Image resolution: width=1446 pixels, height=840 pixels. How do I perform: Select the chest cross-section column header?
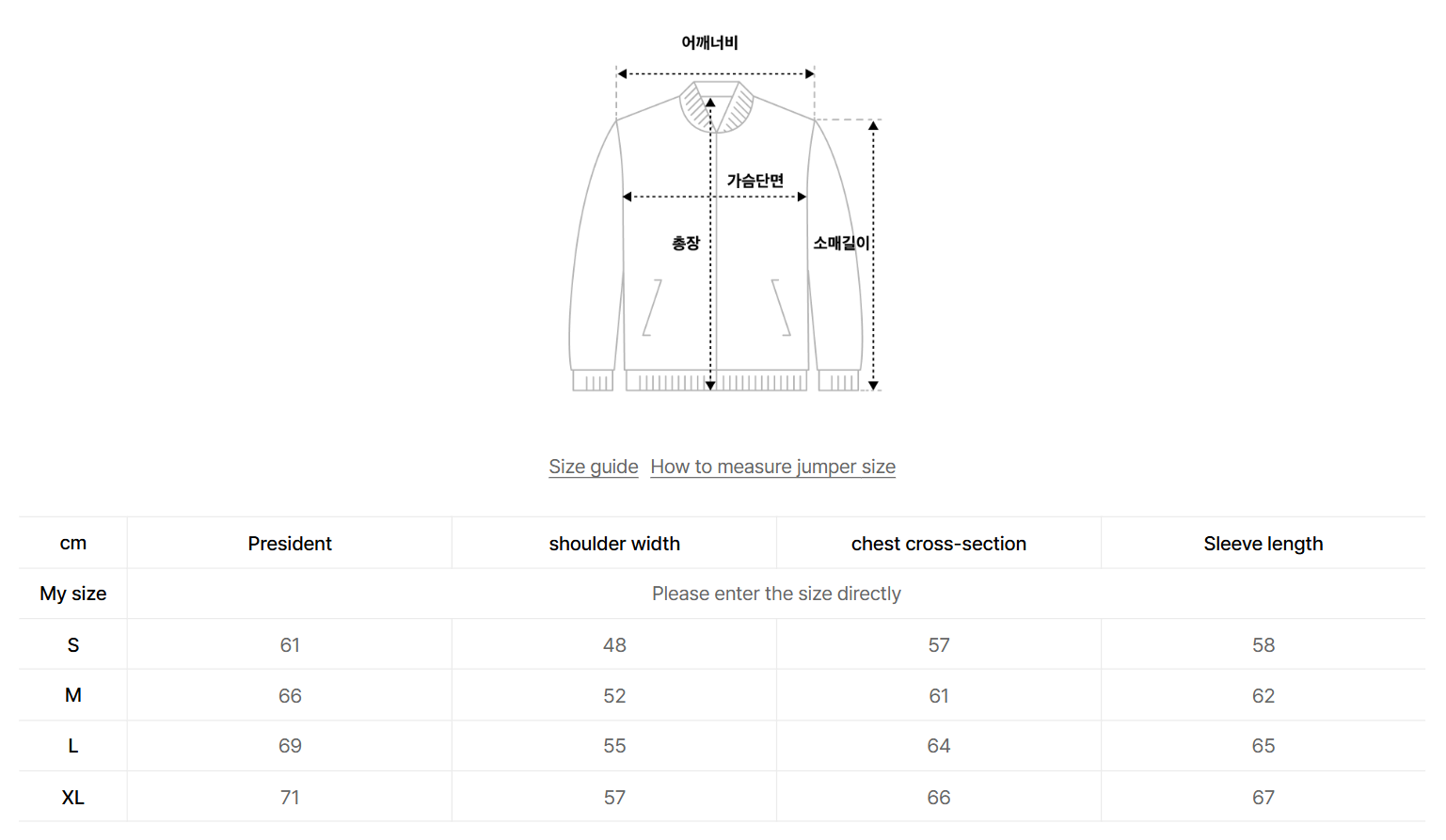tap(939, 544)
